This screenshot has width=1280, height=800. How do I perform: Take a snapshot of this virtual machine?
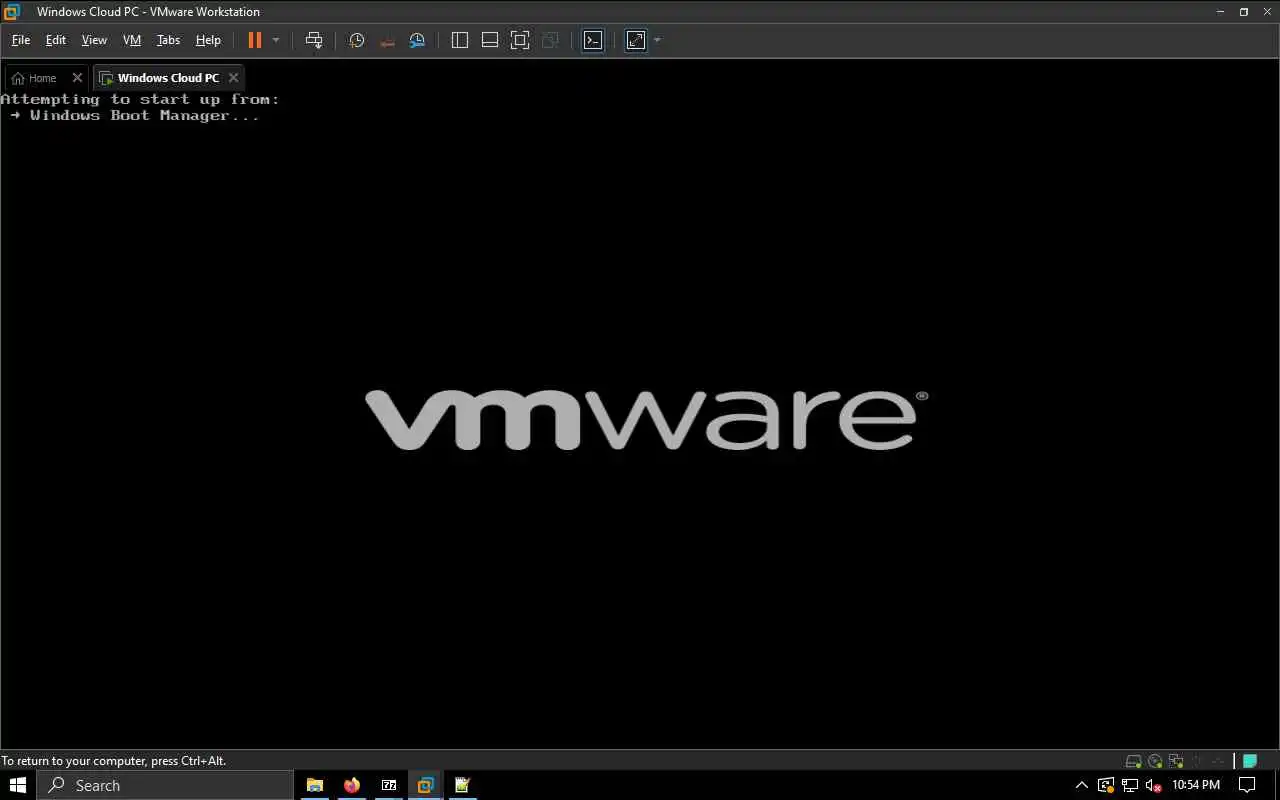click(x=357, y=40)
